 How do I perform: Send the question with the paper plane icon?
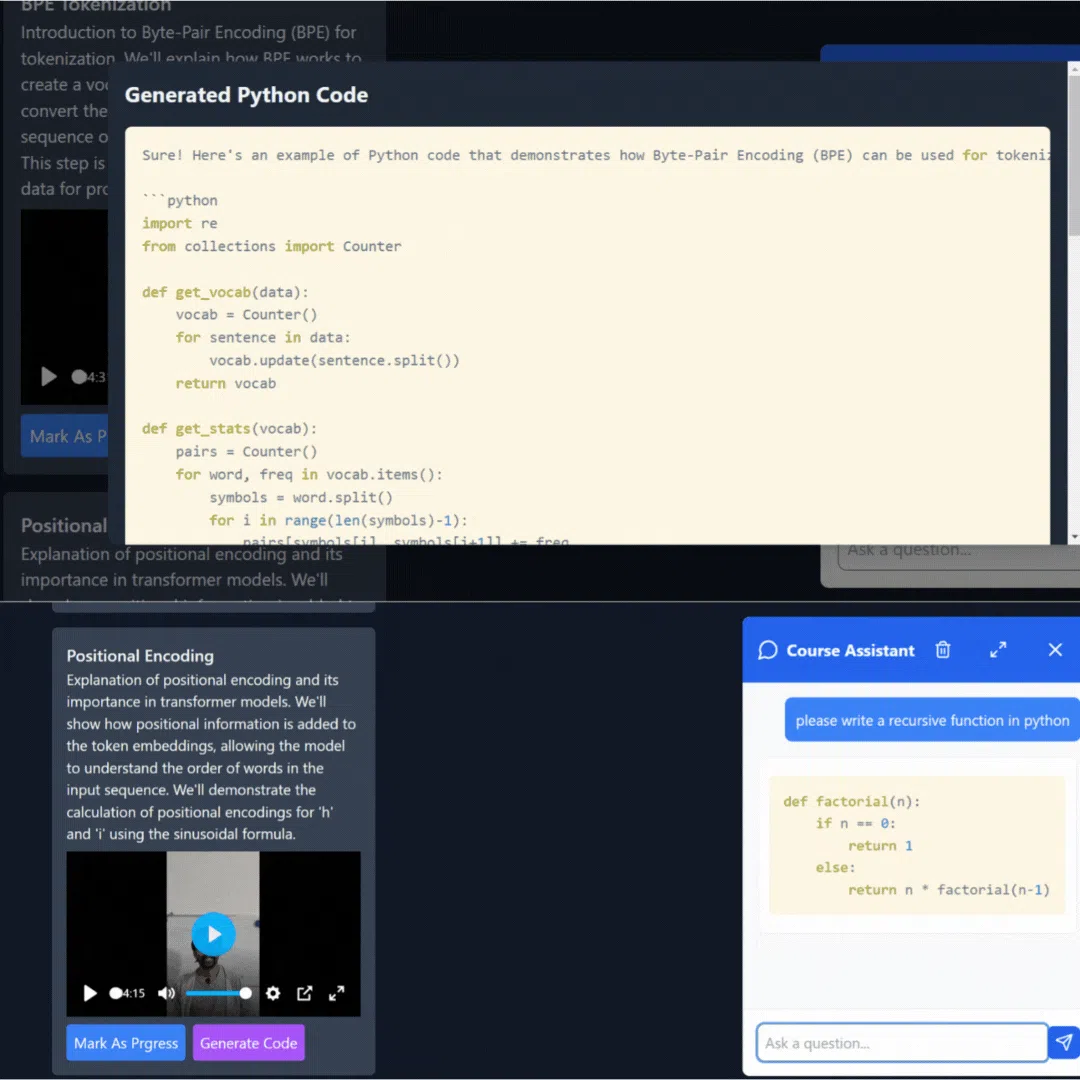(1063, 1042)
